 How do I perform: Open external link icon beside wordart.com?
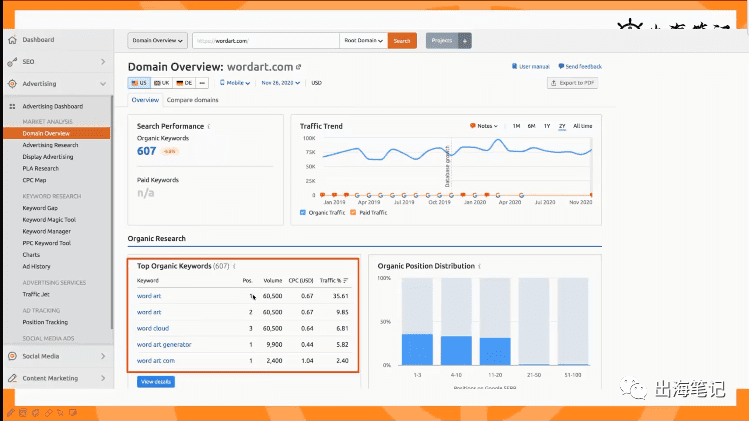tap(299, 67)
